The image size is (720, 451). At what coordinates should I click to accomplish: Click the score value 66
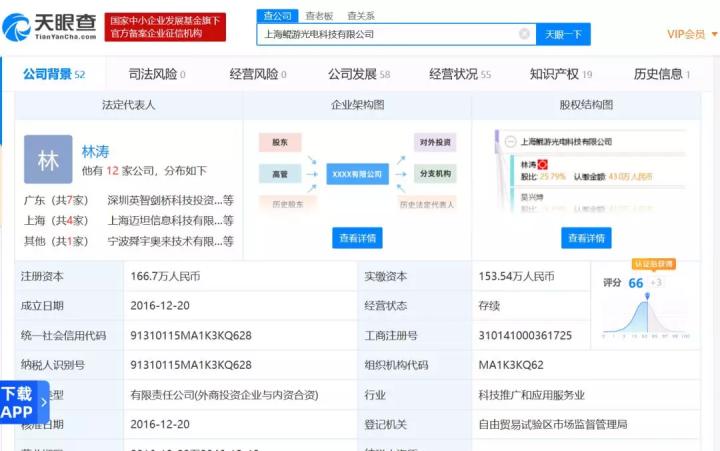pos(636,283)
